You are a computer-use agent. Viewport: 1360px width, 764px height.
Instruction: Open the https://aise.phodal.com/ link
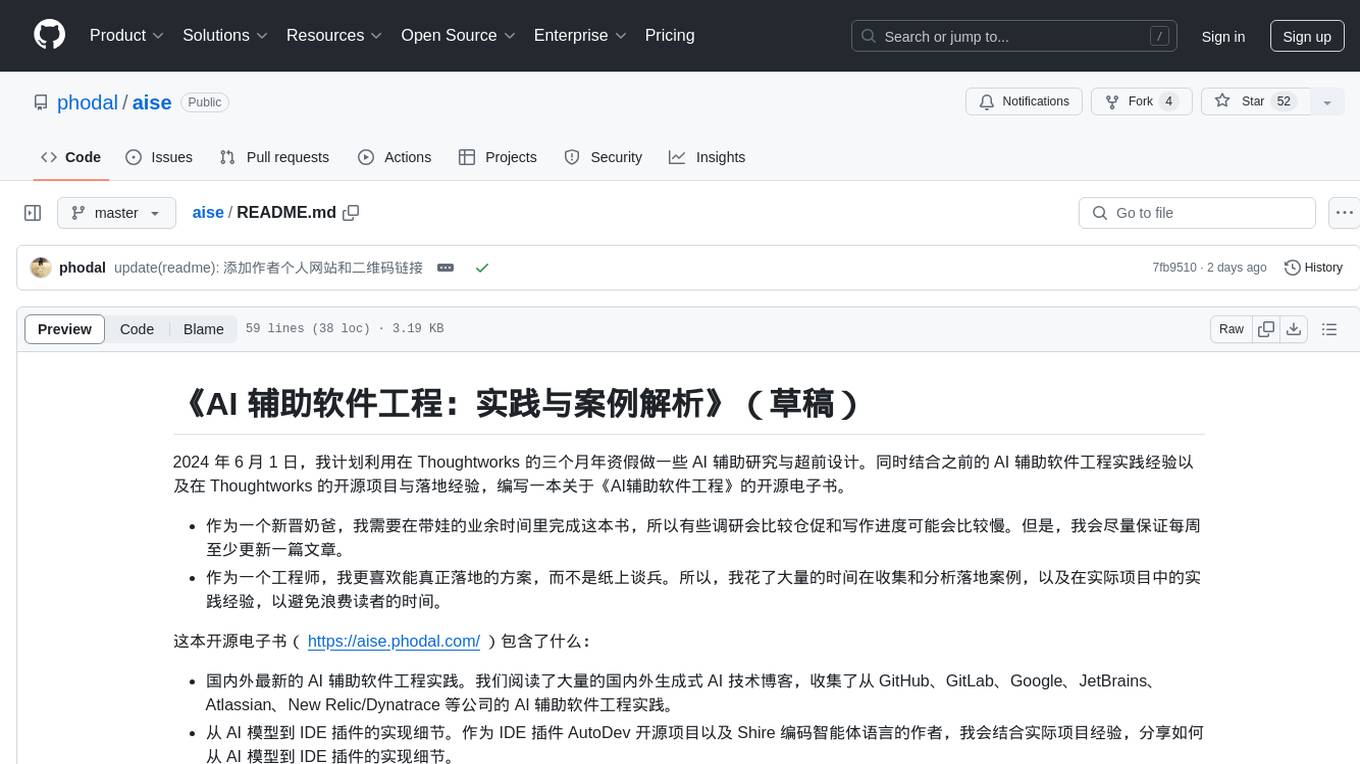coord(394,641)
